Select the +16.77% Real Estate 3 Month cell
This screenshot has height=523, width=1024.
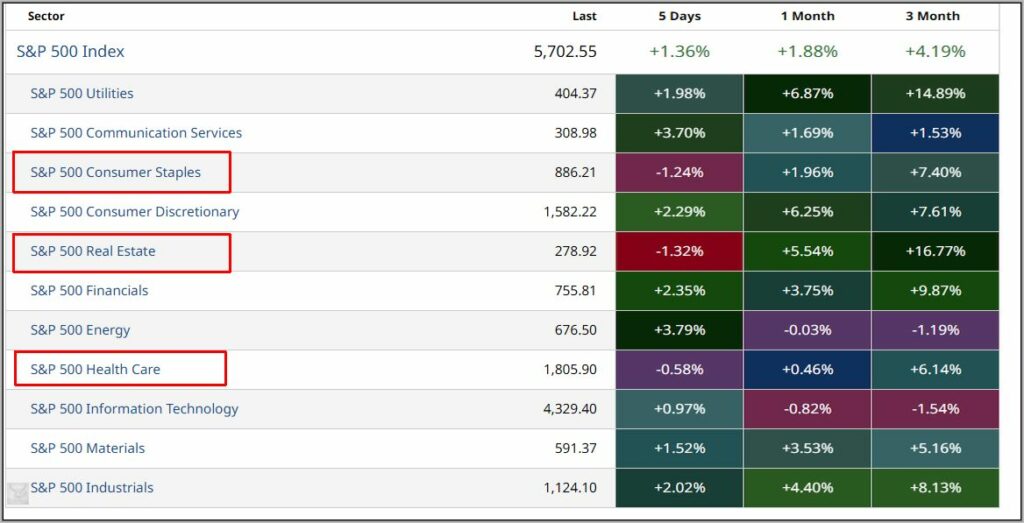(935, 251)
